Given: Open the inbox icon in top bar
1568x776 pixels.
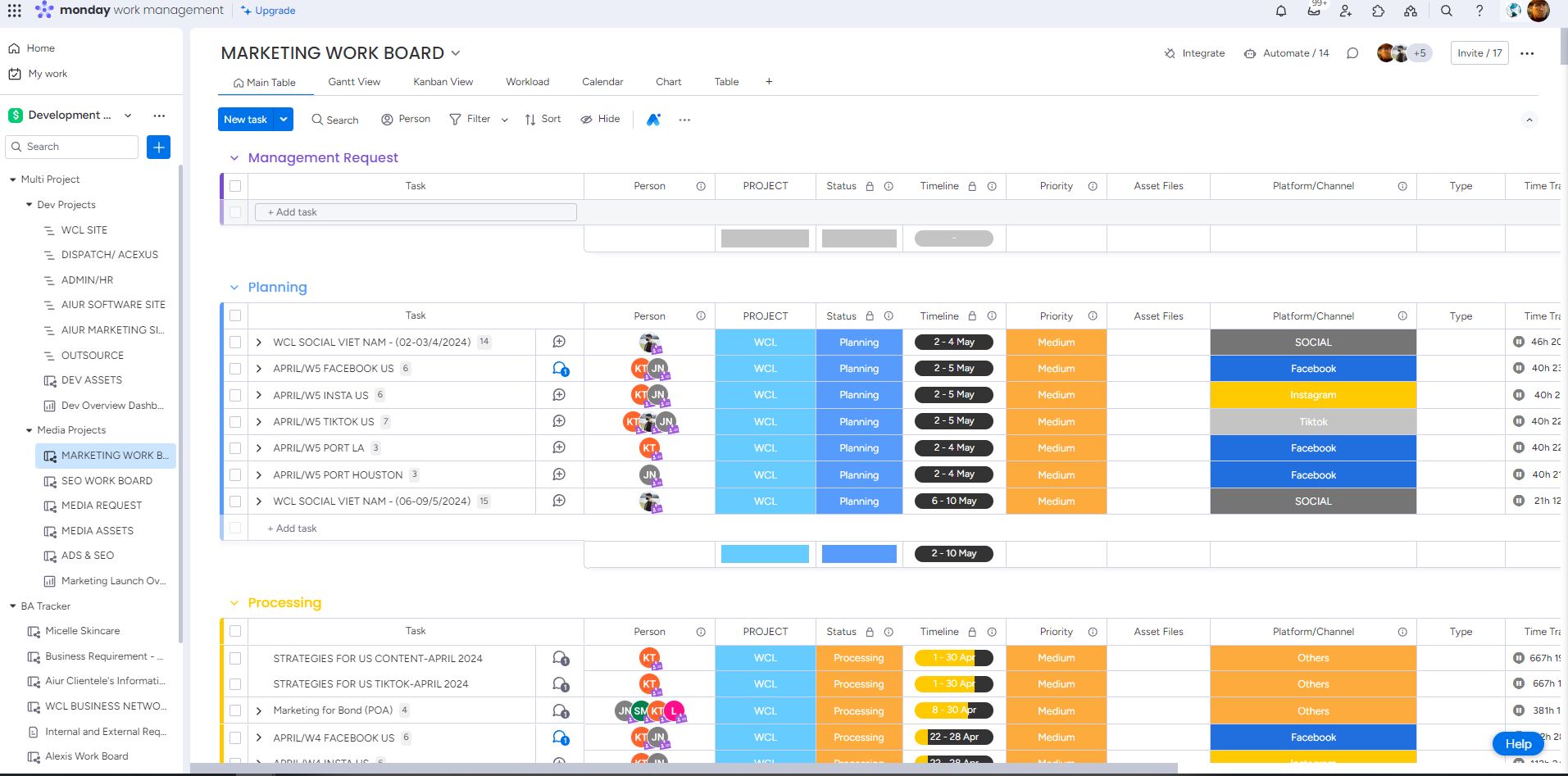Looking at the screenshot, I should pos(1314,11).
